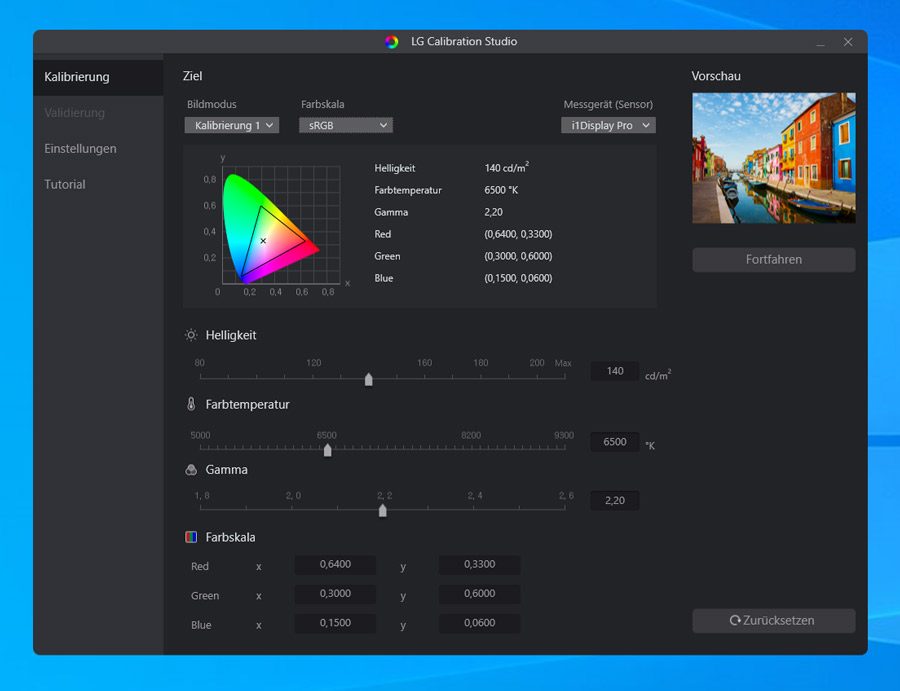Click the Farbtemperatur value field showing 6500
Viewport: 900px width, 691px height.
[x=615, y=442]
